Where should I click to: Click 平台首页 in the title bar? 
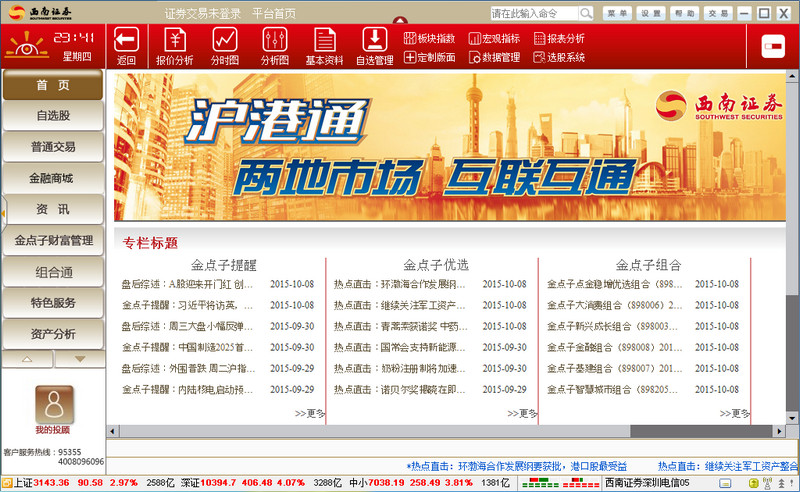tap(274, 14)
